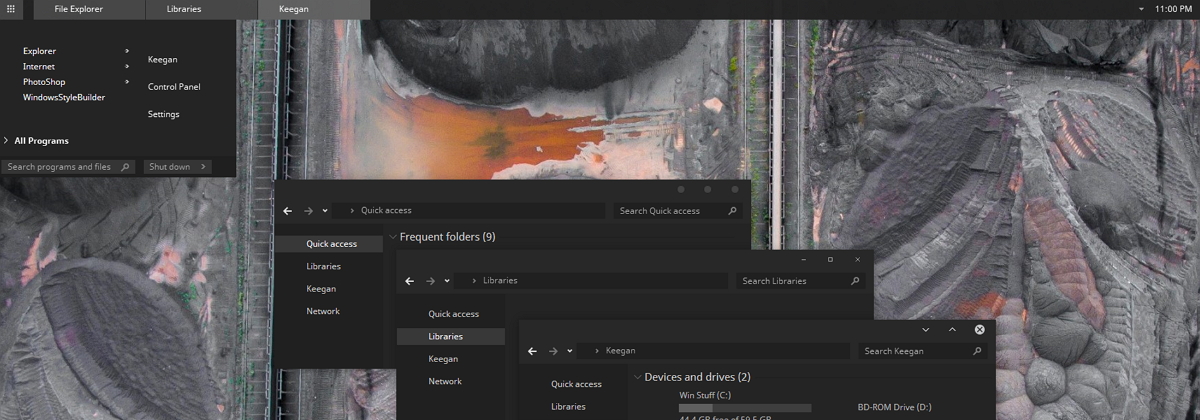Click Win Stuff (C:) usage bar
1200x420 pixels.
pos(745,408)
